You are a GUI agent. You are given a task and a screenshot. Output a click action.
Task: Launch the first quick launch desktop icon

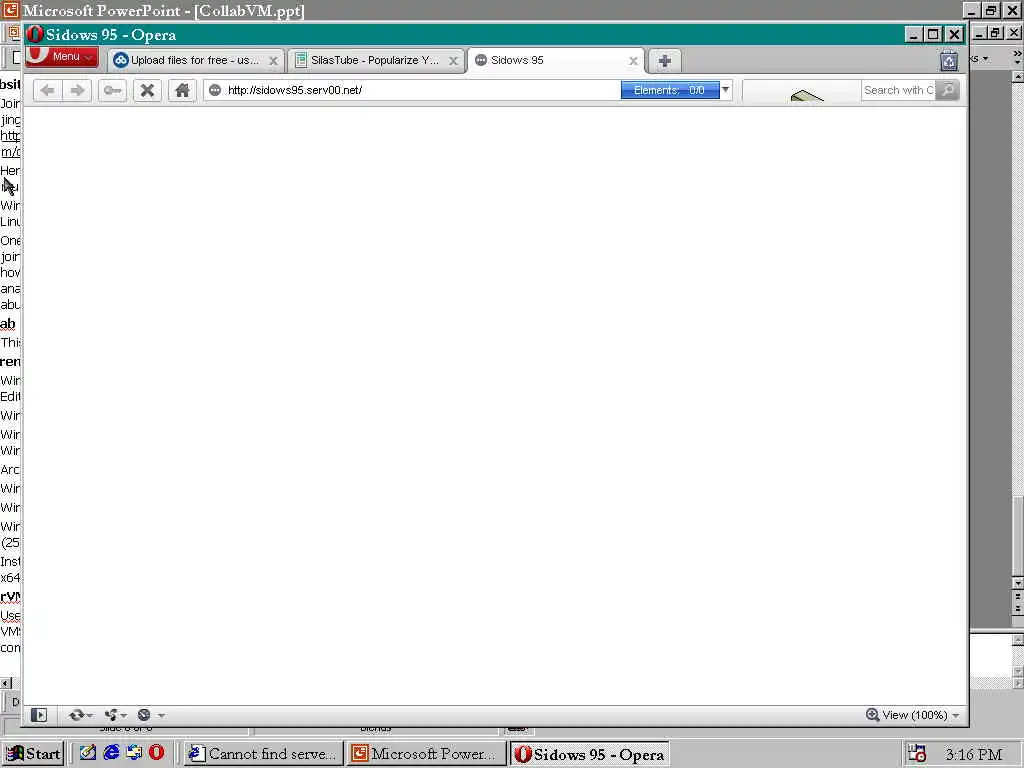88,753
